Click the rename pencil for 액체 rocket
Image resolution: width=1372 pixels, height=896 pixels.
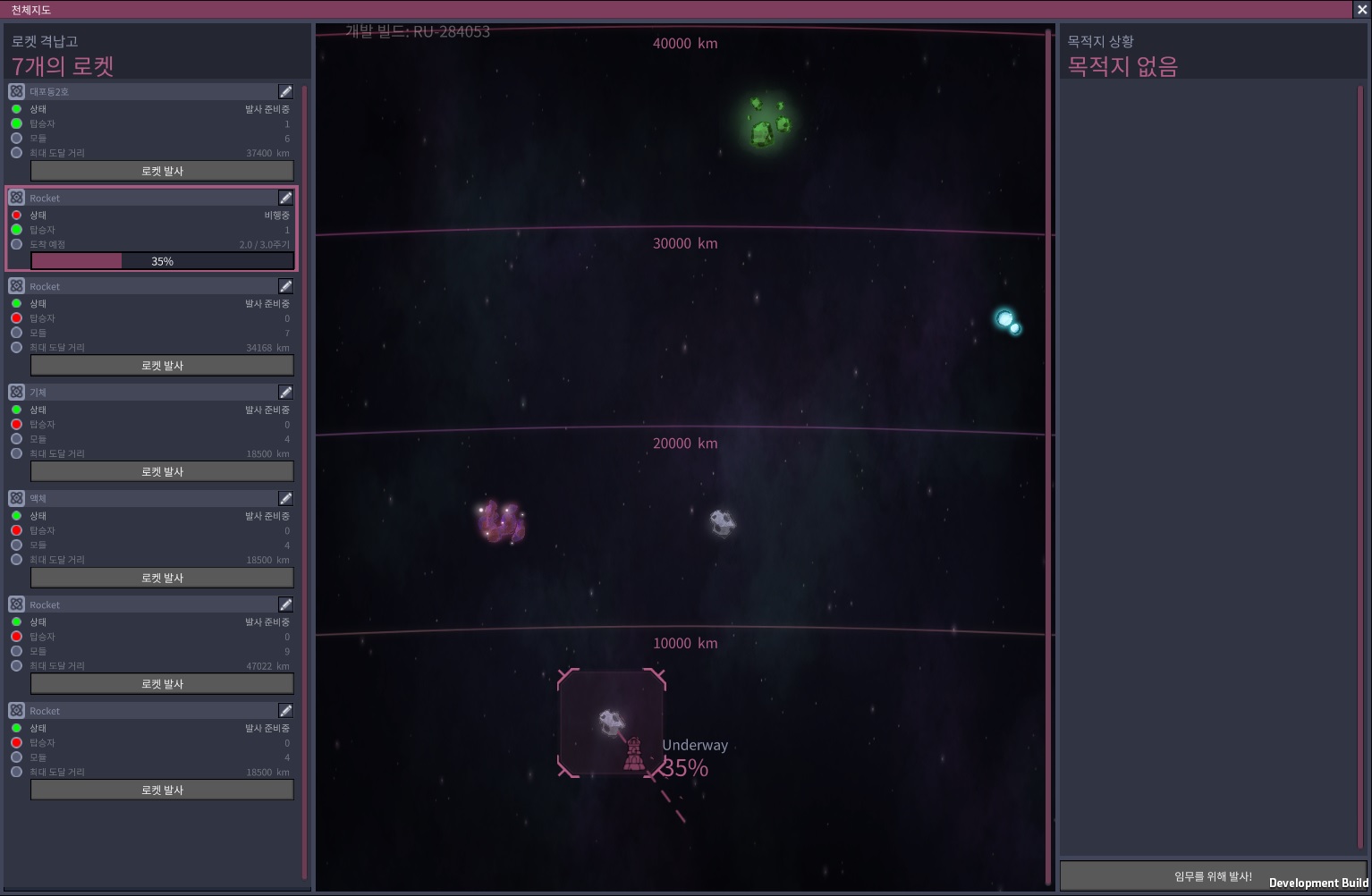pos(285,499)
